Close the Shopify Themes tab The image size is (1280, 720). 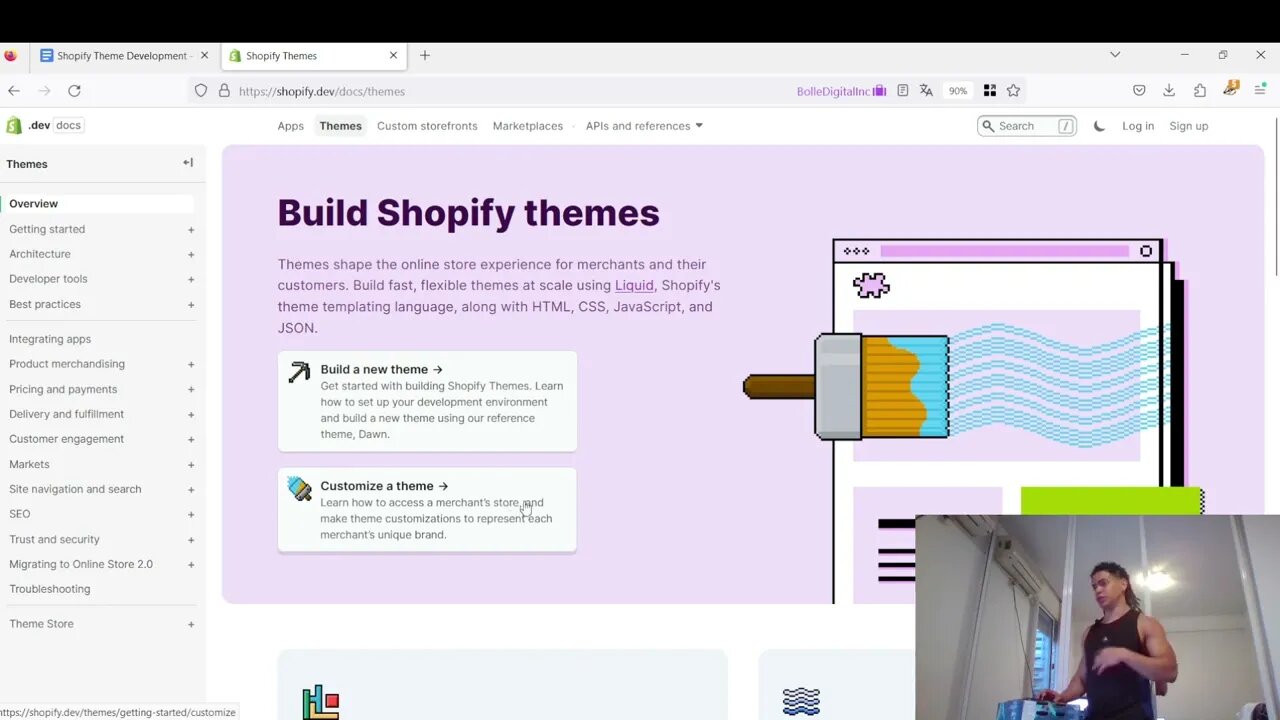pyautogui.click(x=393, y=55)
